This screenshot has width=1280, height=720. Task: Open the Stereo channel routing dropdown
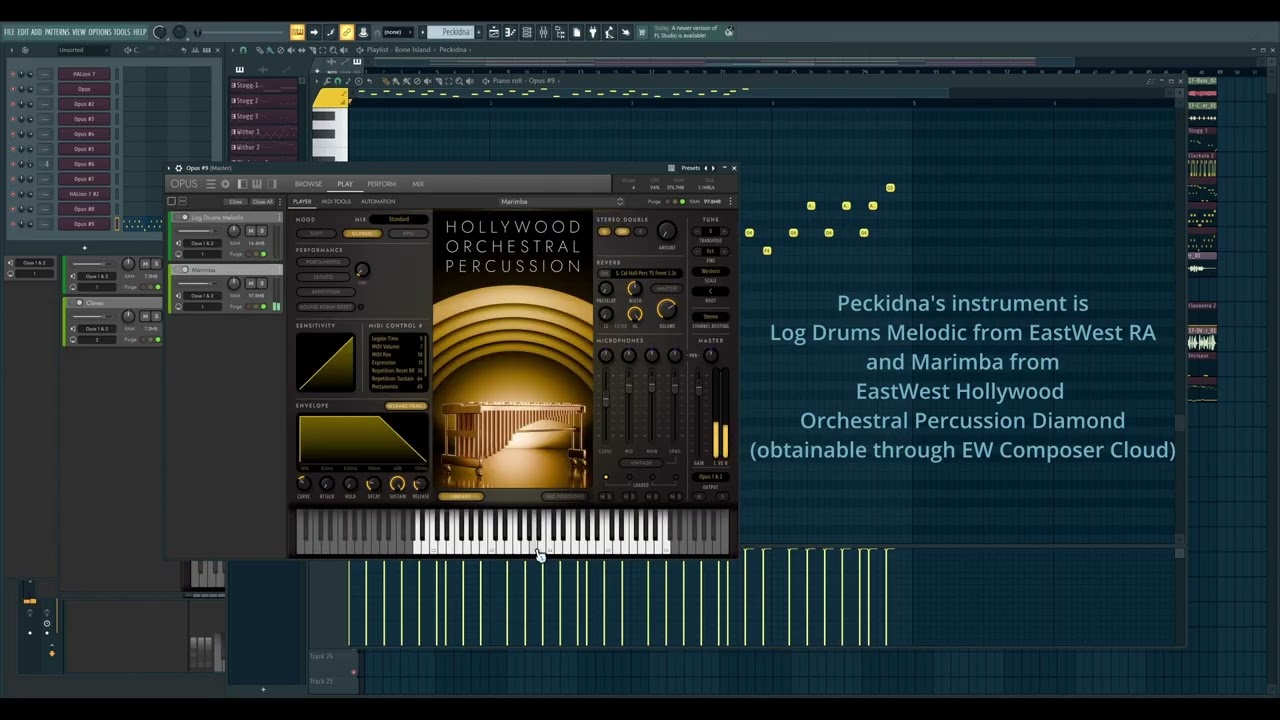click(711, 317)
